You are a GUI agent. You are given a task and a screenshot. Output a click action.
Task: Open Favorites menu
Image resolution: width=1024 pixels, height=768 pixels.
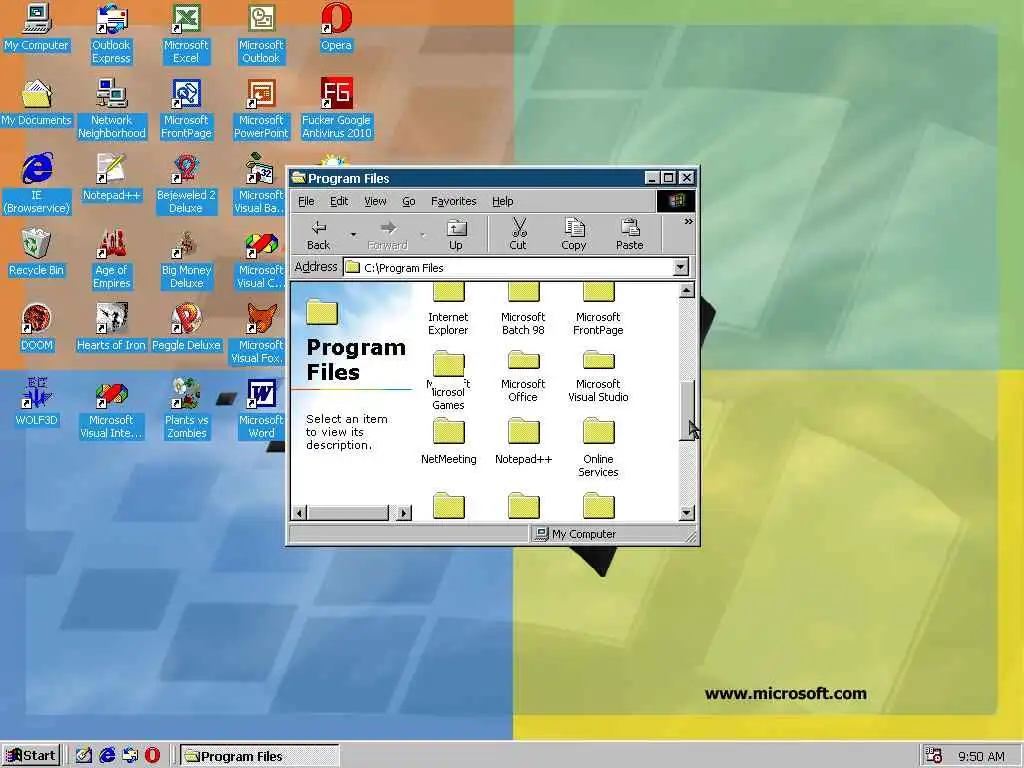453,201
